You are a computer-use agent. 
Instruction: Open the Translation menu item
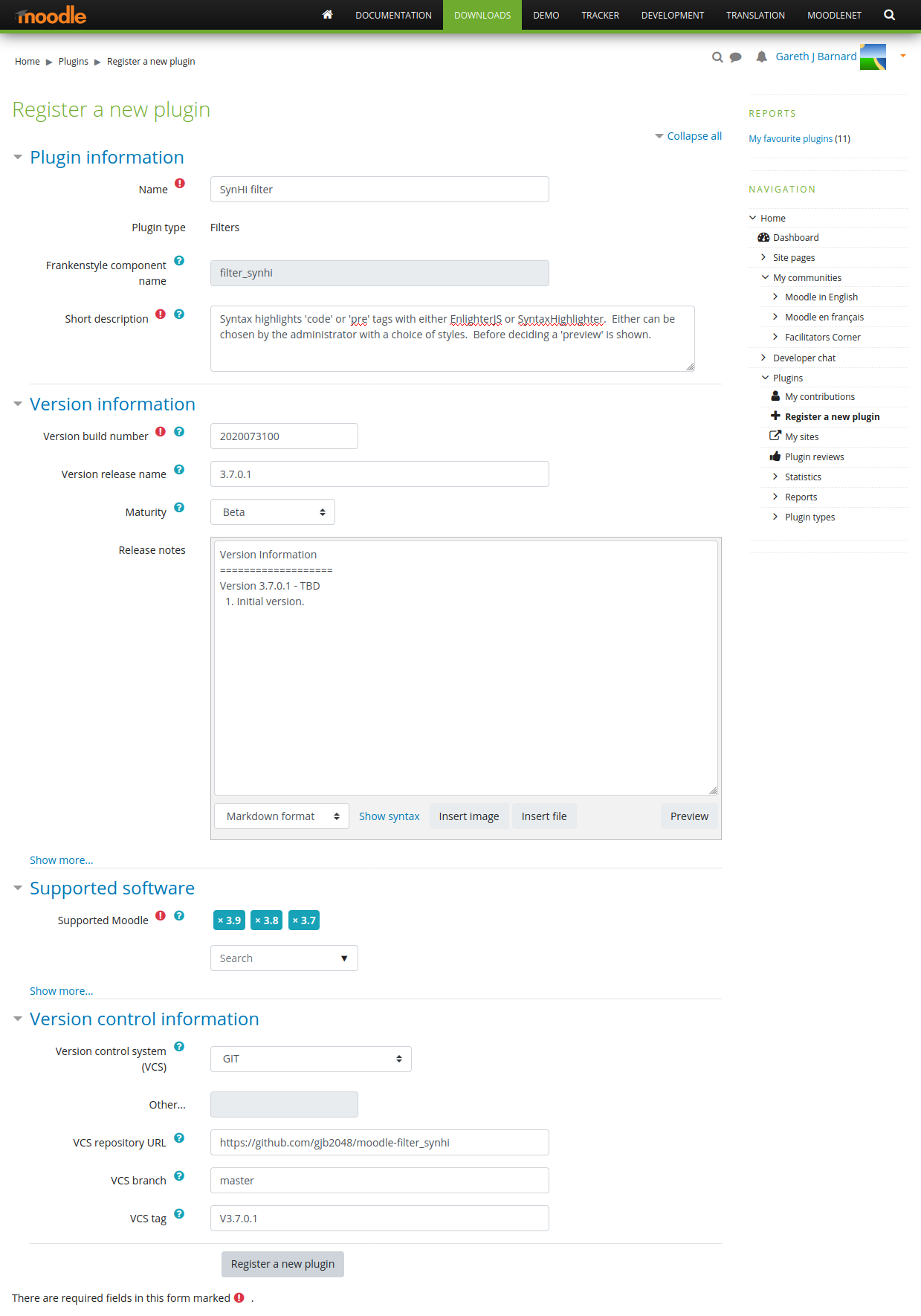(x=755, y=15)
